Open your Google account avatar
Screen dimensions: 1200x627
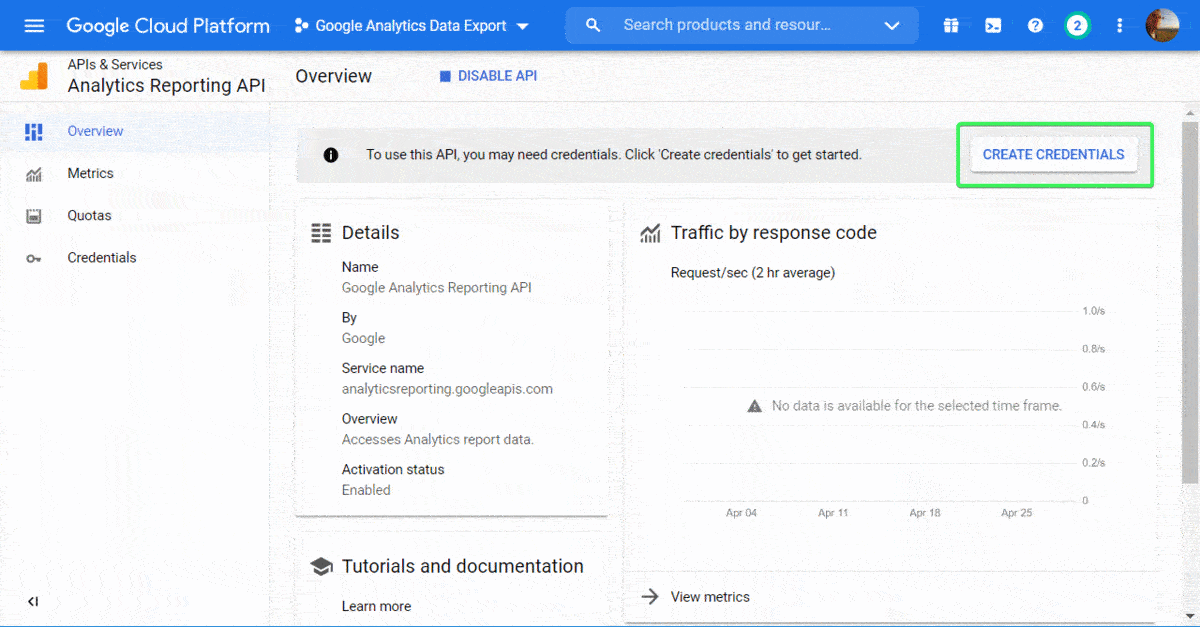pyautogui.click(x=1162, y=25)
